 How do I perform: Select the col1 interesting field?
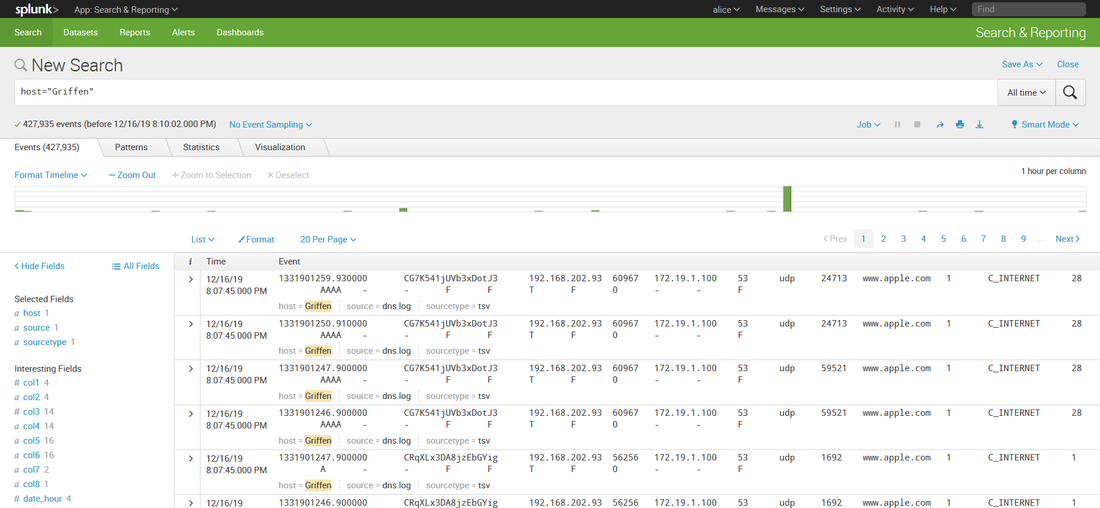click(x=32, y=383)
